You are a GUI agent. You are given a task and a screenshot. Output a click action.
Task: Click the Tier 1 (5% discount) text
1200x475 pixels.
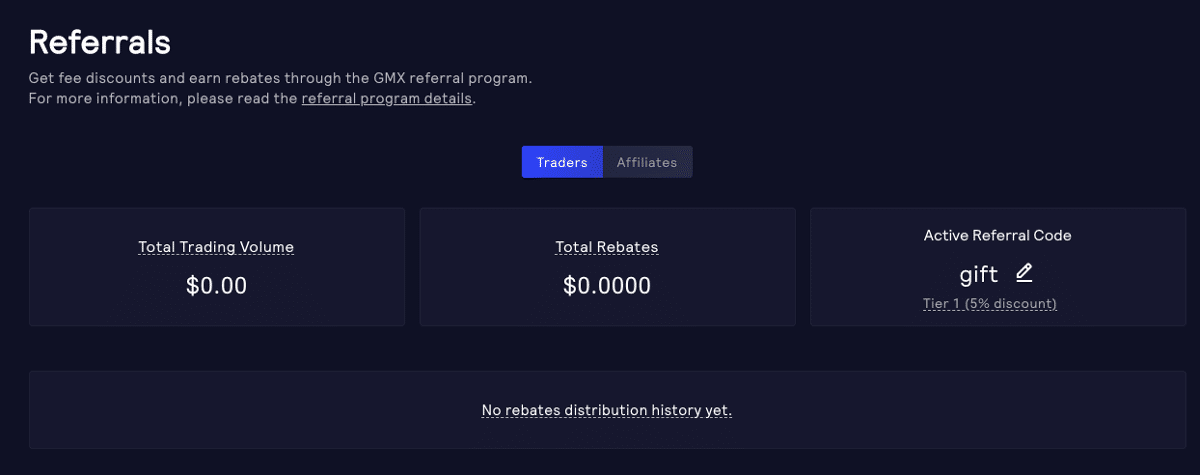[989, 304]
